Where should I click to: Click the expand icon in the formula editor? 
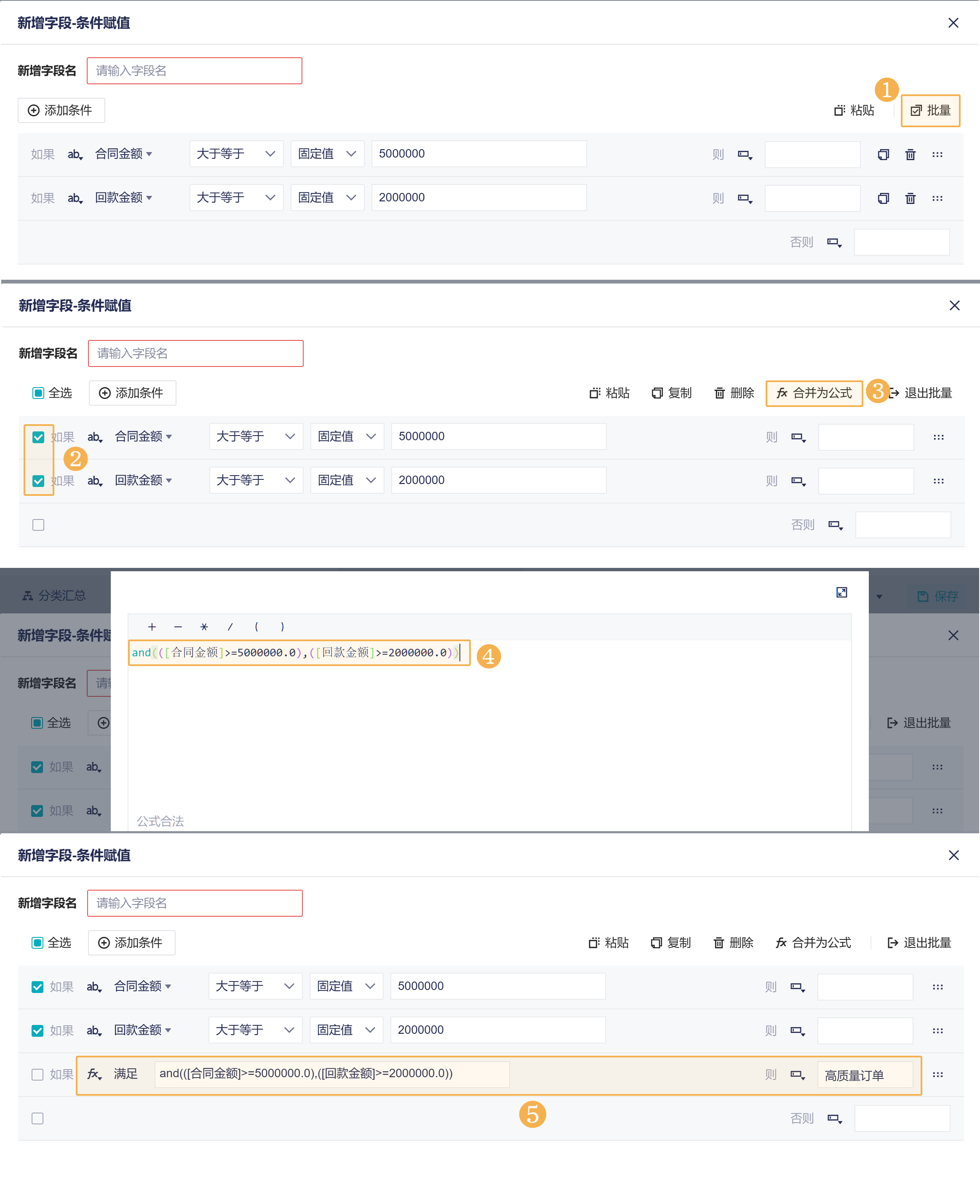click(841, 592)
